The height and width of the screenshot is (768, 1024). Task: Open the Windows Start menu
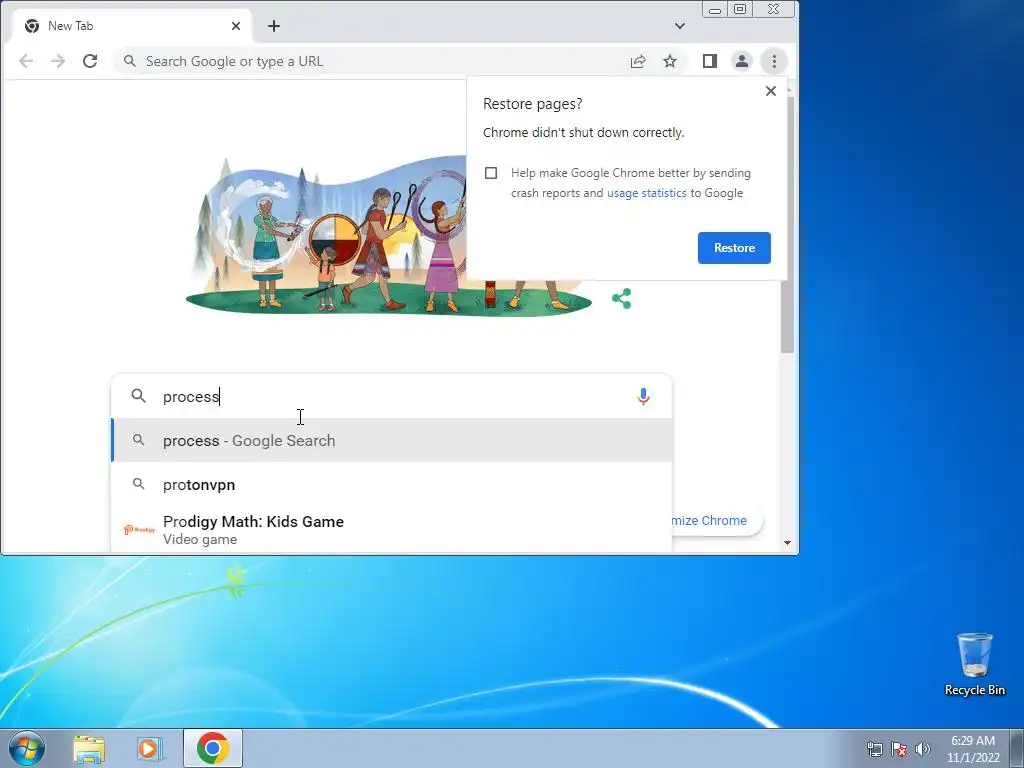click(x=27, y=748)
